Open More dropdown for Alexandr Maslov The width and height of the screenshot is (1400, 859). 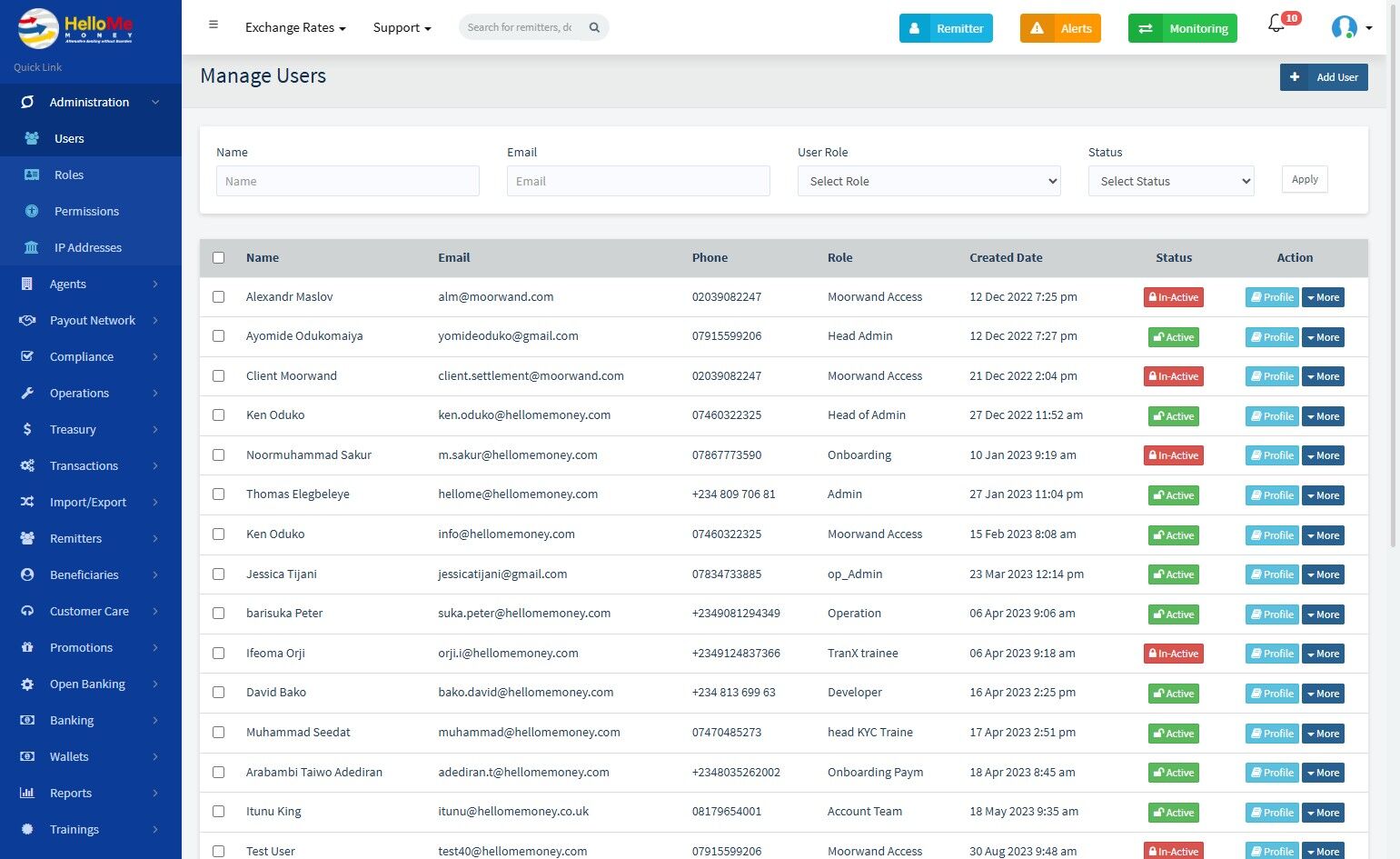pyautogui.click(x=1323, y=297)
